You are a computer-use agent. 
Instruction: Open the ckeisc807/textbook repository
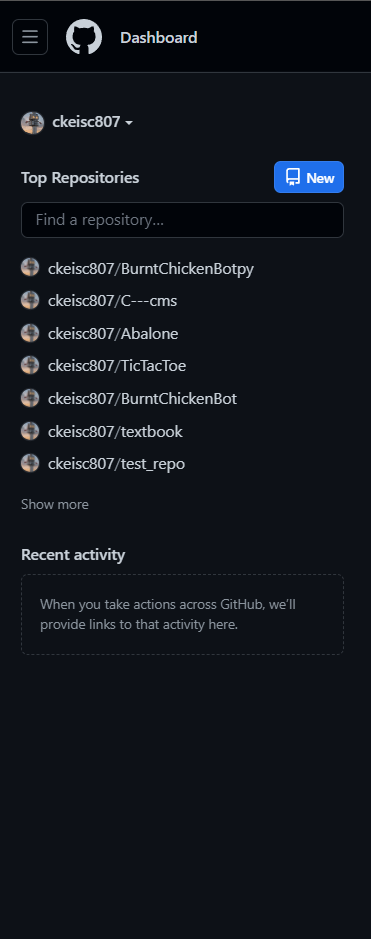(x=115, y=432)
